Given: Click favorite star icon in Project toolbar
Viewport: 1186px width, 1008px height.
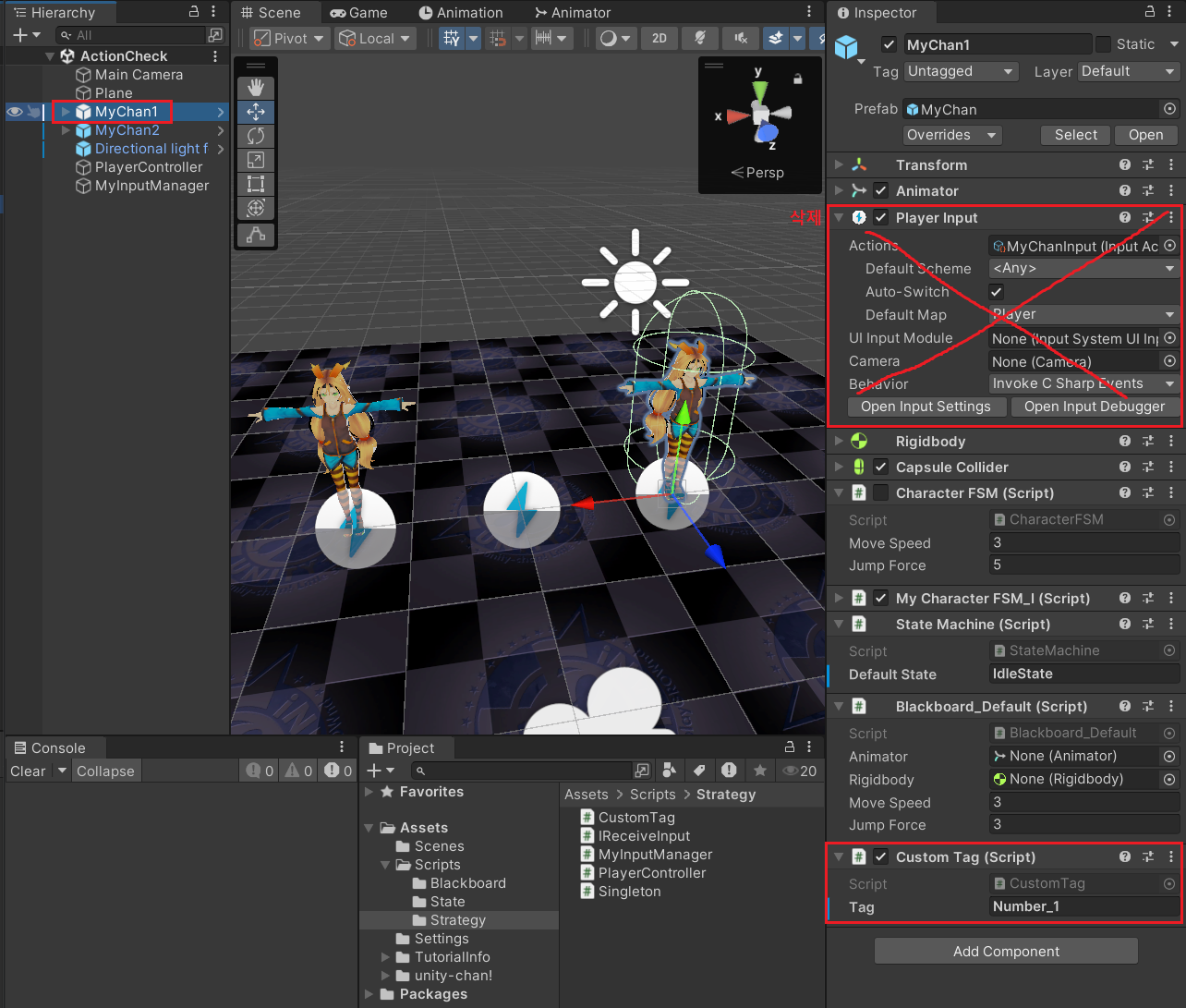Looking at the screenshot, I should (x=759, y=770).
